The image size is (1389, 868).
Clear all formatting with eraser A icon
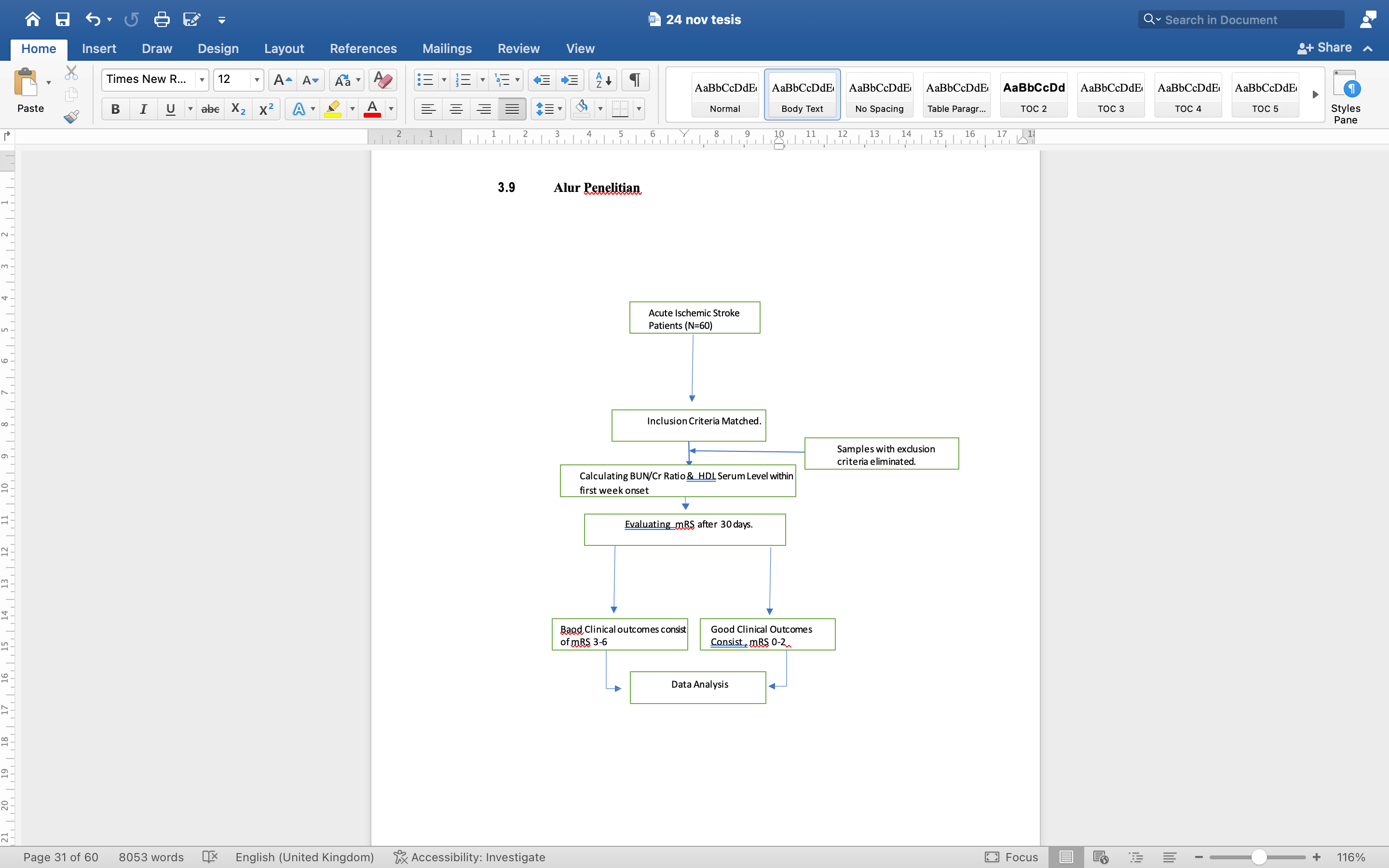[383, 80]
